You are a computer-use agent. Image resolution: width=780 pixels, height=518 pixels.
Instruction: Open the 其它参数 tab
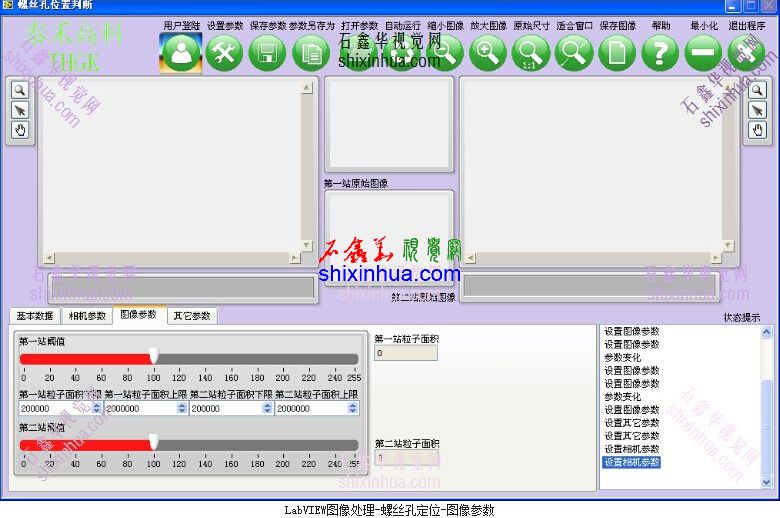pos(192,316)
